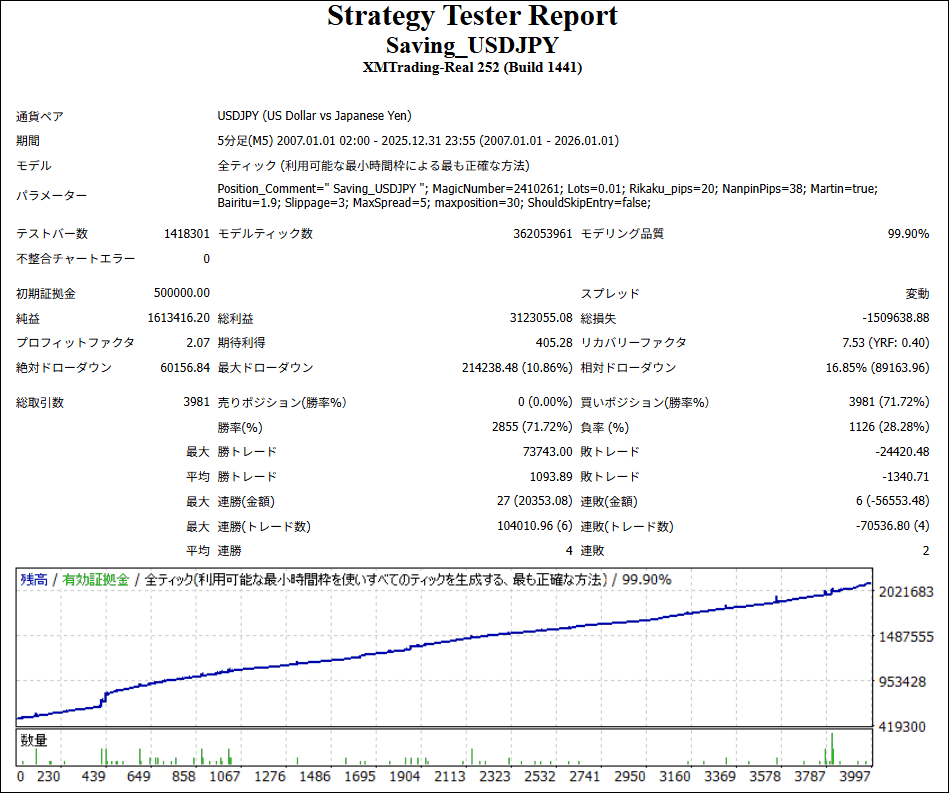Click the Strategy Tester Report title
Image resolution: width=949 pixels, height=793 pixels.
473,17
